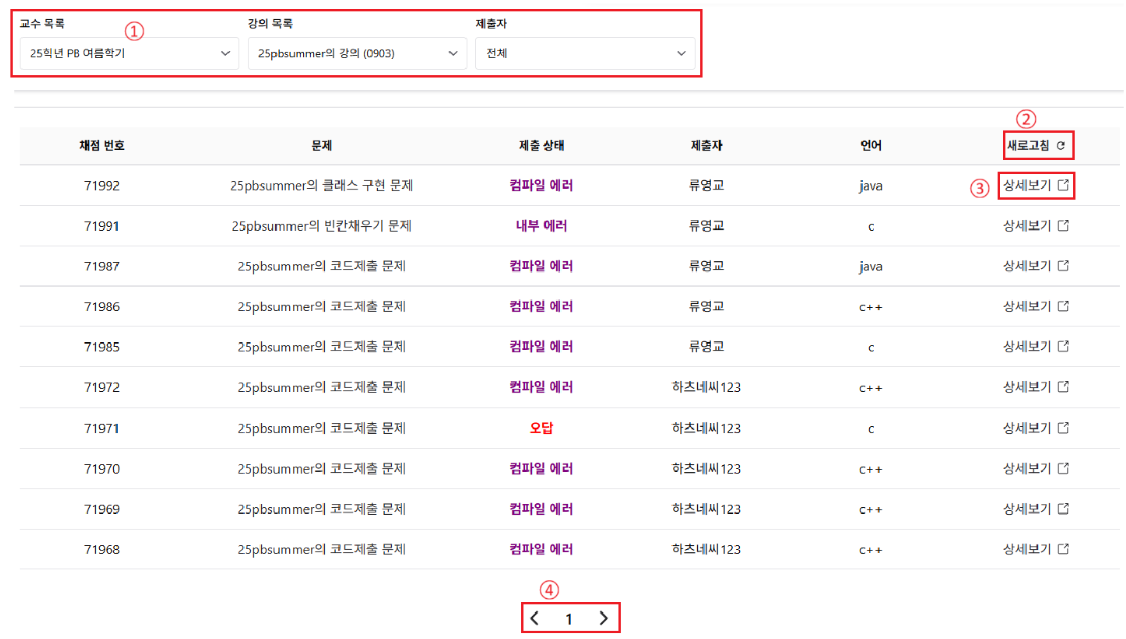The height and width of the screenshot is (639, 1126).
Task: Go to the next page arrow
Action: (x=603, y=618)
